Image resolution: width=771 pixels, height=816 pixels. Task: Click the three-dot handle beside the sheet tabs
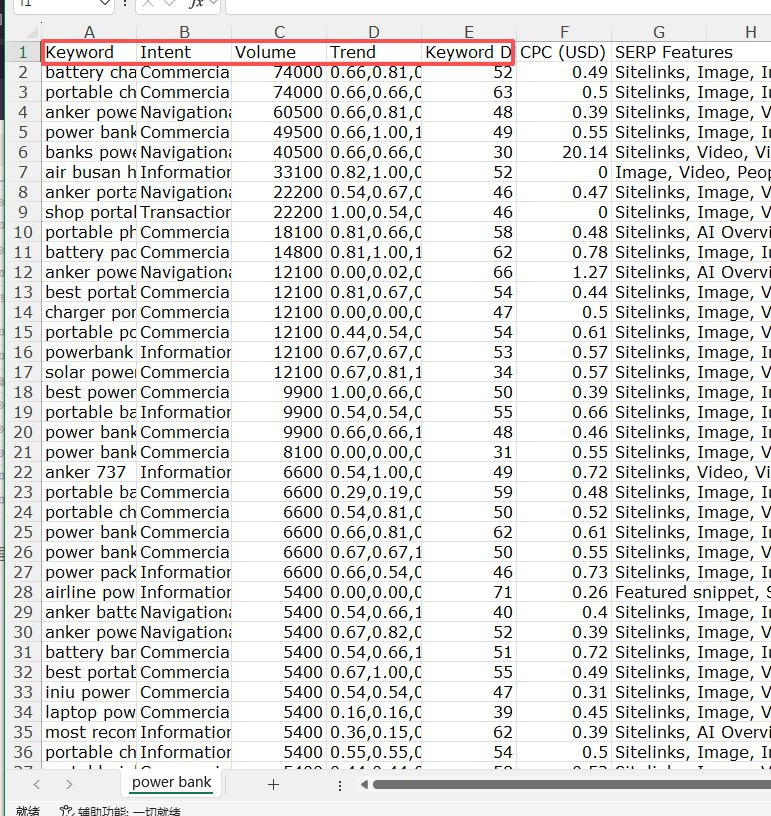click(339, 785)
